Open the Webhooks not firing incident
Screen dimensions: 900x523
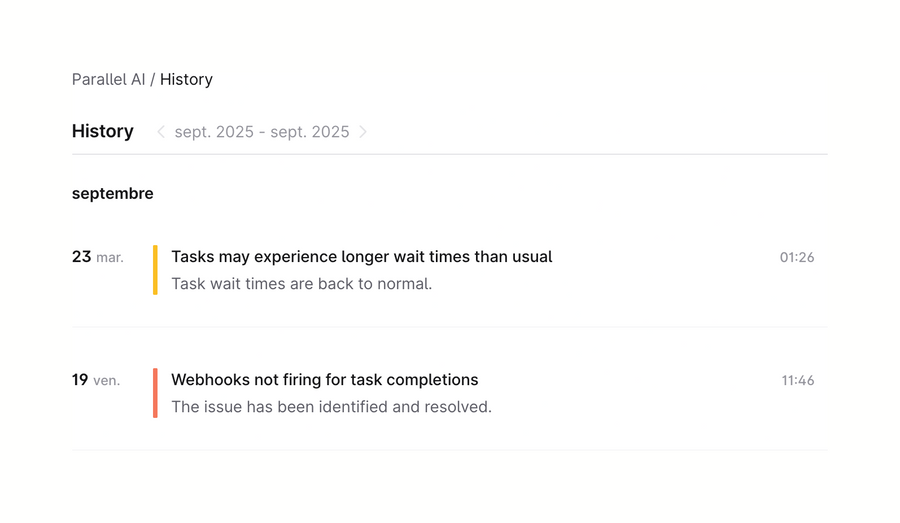coord(324,380)
